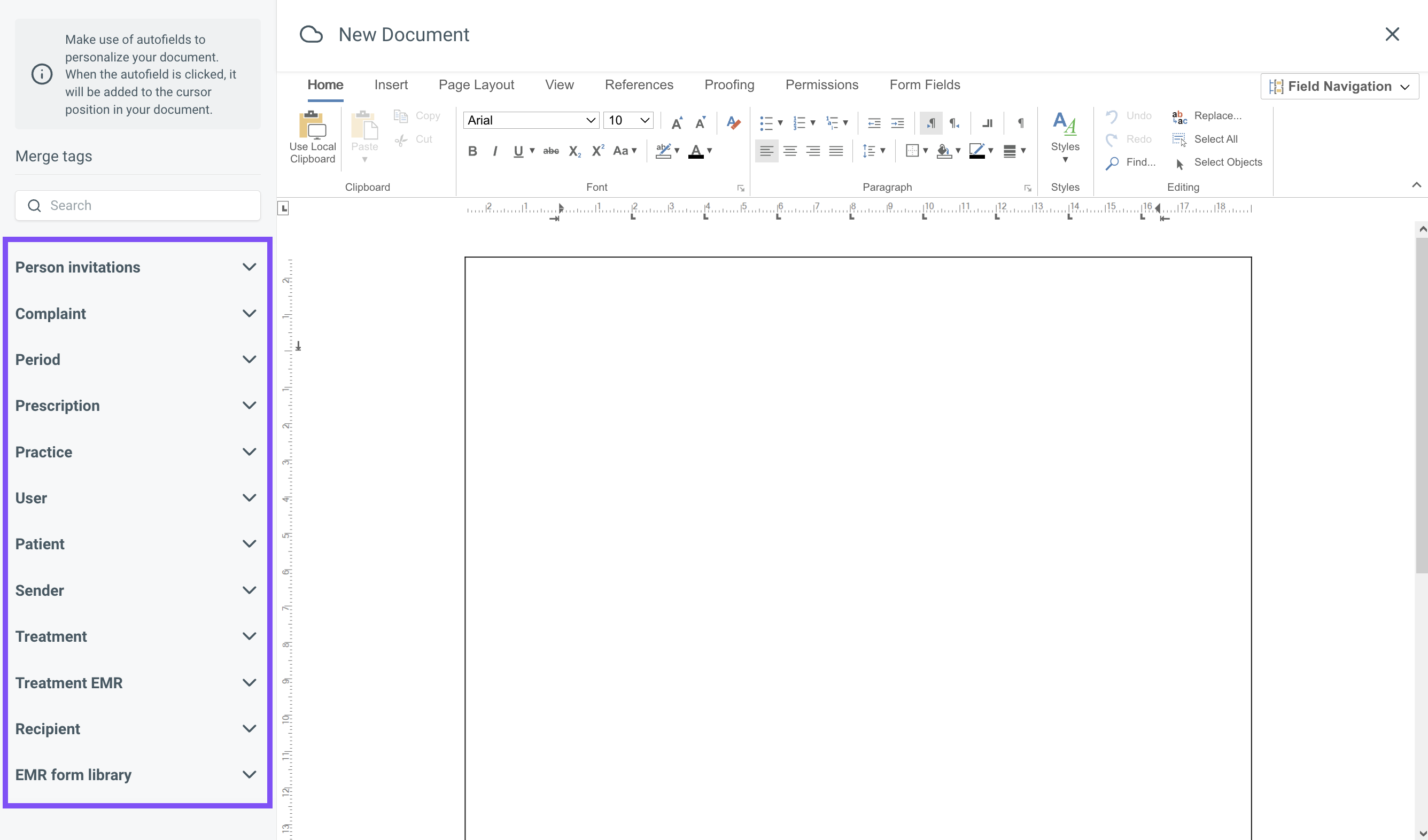Click the Find magnifier icon
Viewport: 1428px width, 840px height.
coord(1112,163)
